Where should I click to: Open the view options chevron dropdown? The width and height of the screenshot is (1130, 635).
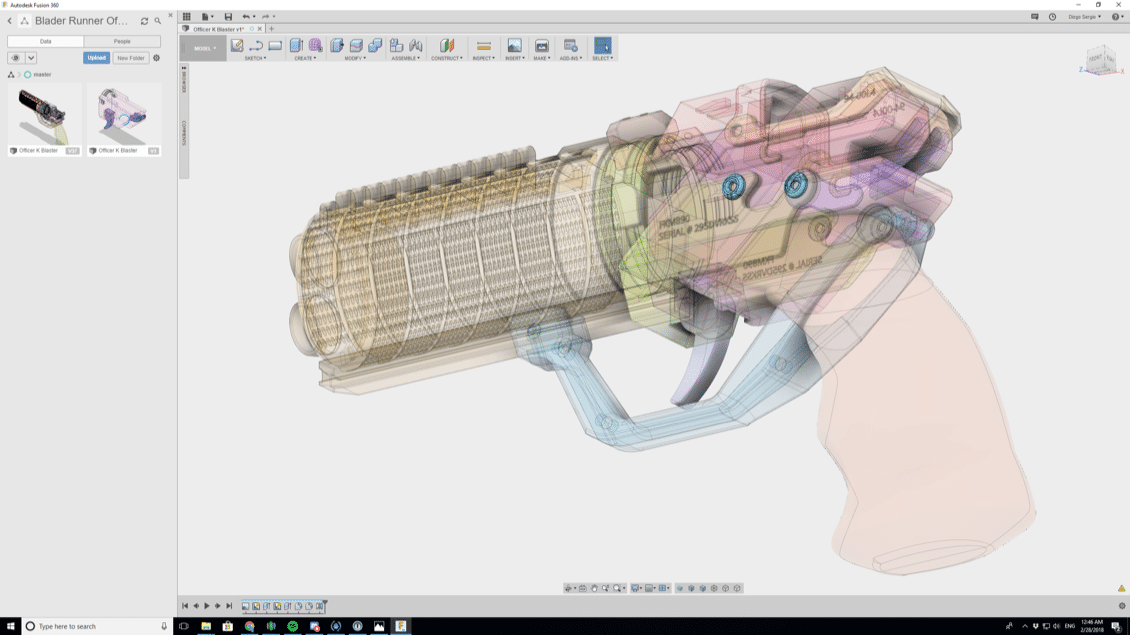pyautogui.click(x=31, y=58)
